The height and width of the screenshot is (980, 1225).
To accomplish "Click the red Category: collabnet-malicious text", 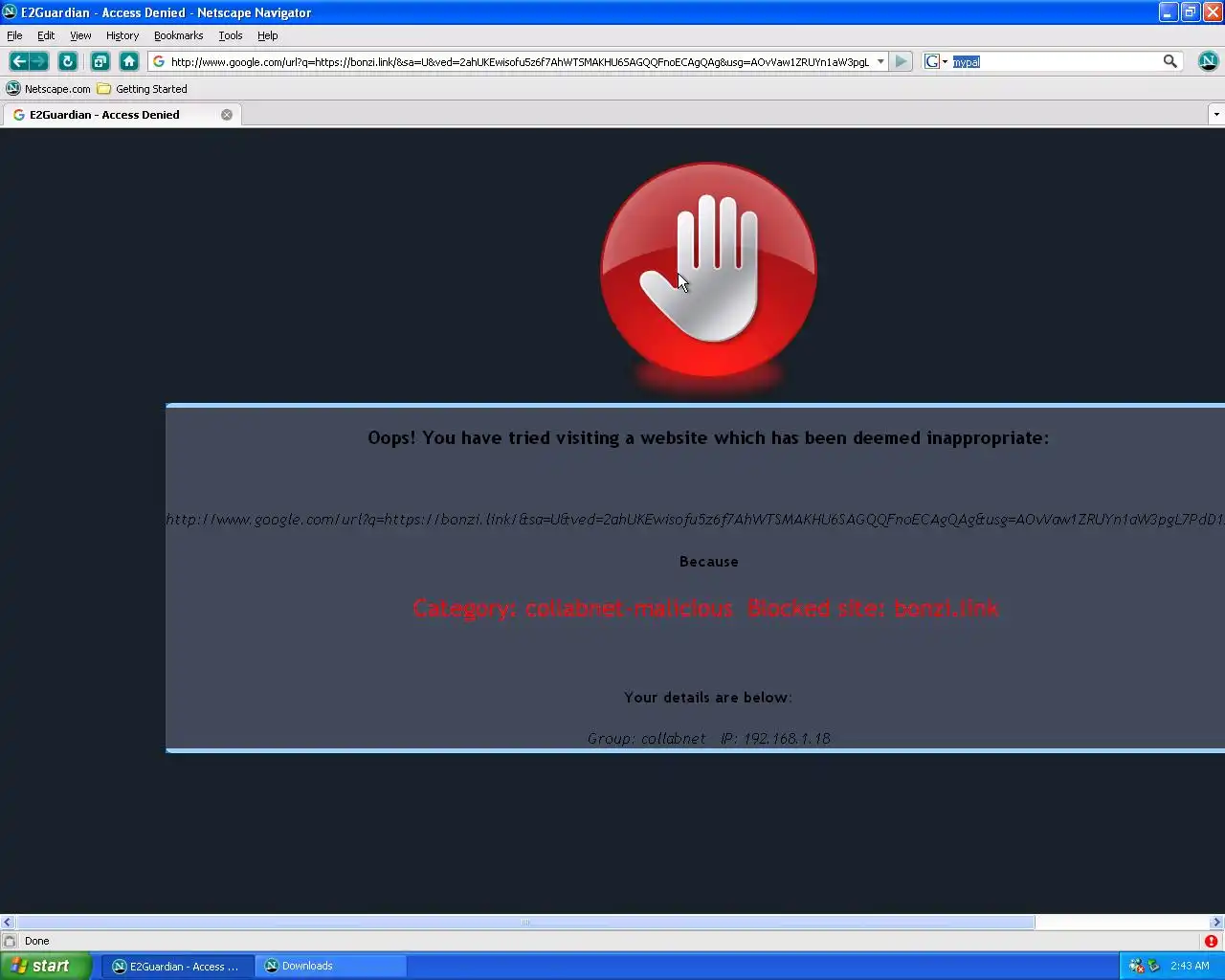I will [x=572, y=609].
